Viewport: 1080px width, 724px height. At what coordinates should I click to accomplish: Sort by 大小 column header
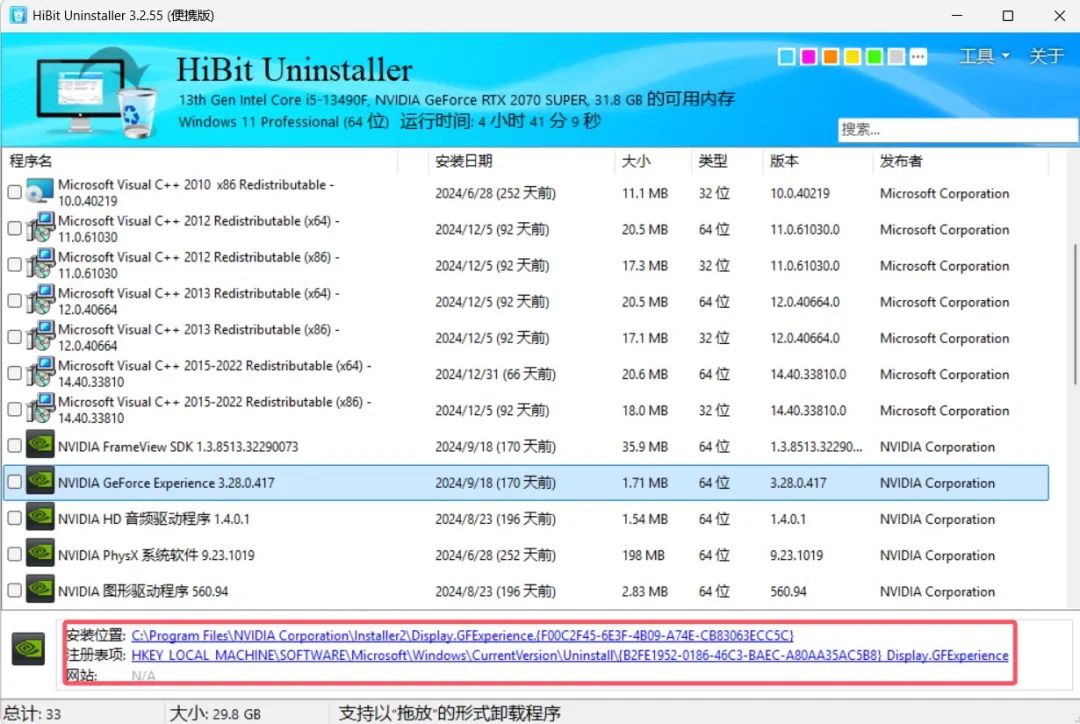pos(652,161)
